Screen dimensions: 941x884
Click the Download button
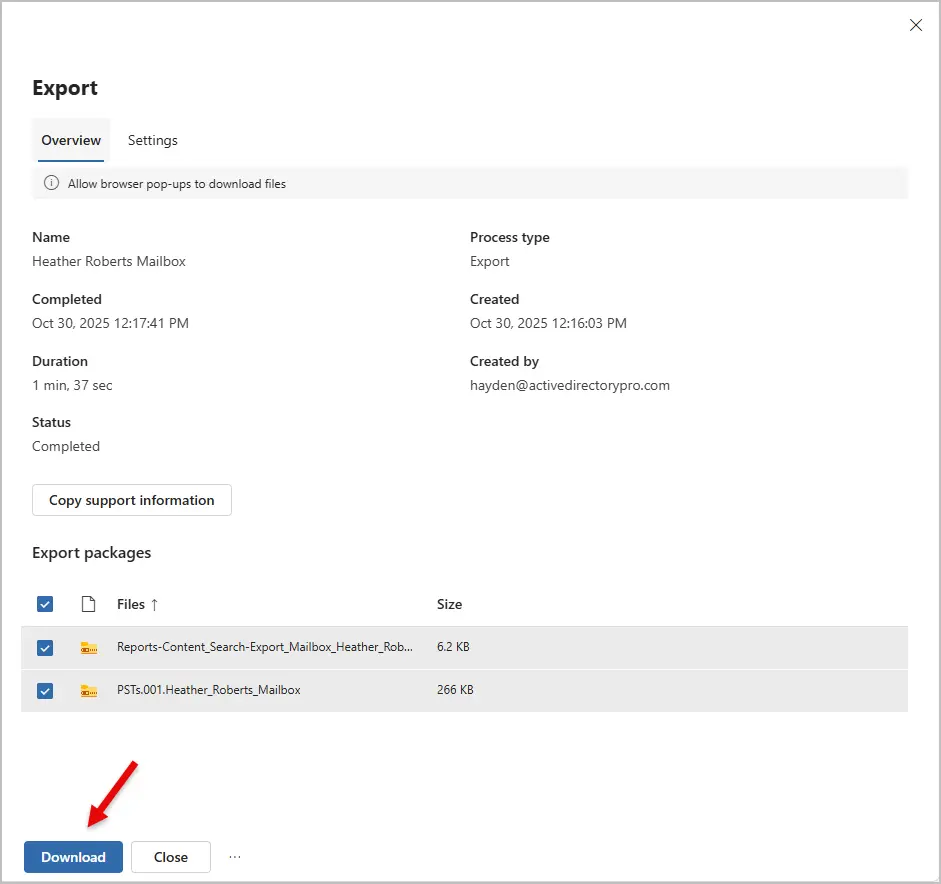pos(73,857)
